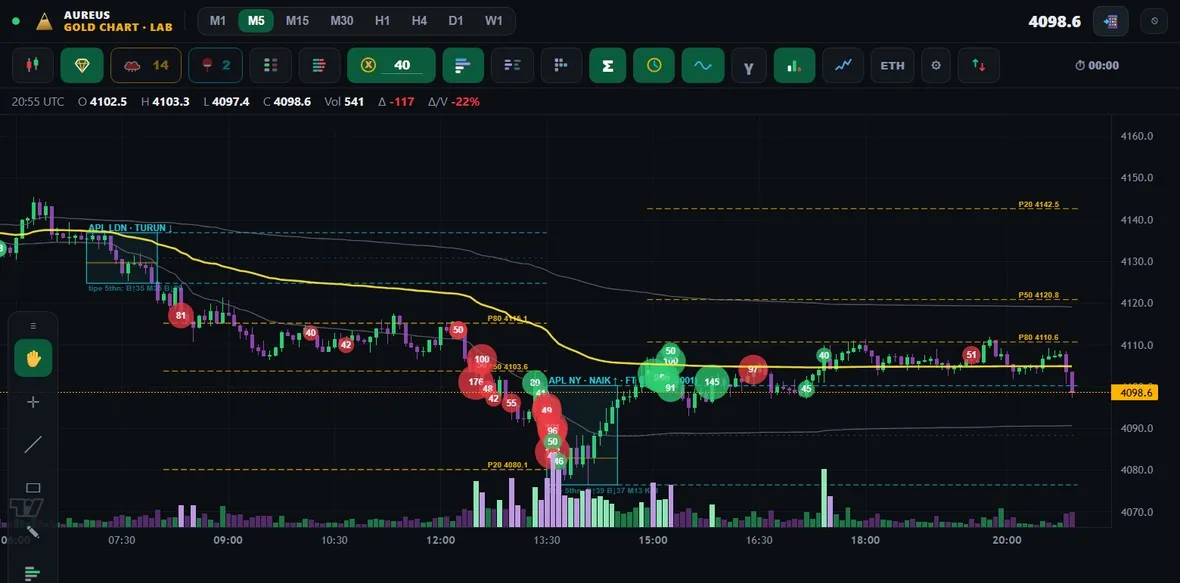Click the gamma symbol button
This screenshot has height=583, width=1180.
pos(749,65)
